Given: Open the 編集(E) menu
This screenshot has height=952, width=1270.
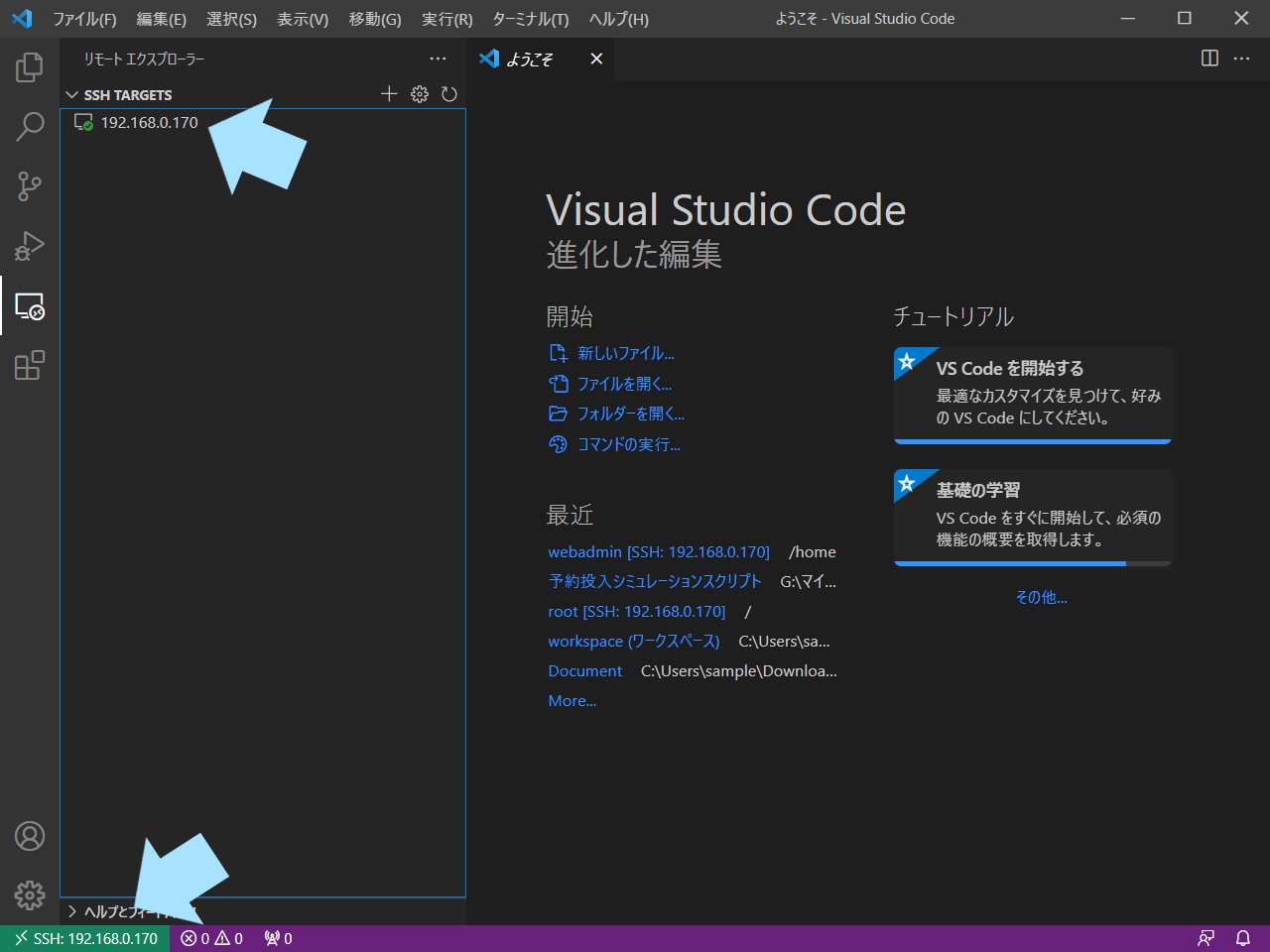Looking at the screenshot, I should [x=161, y=19].
